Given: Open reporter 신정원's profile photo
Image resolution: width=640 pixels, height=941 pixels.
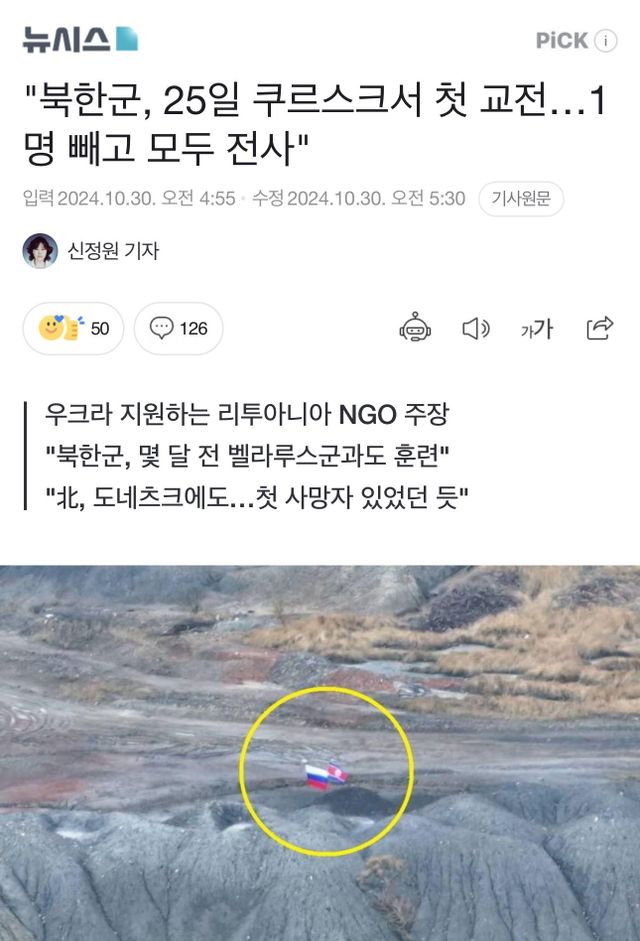Looking at the screenshot, I should point(40,251).
